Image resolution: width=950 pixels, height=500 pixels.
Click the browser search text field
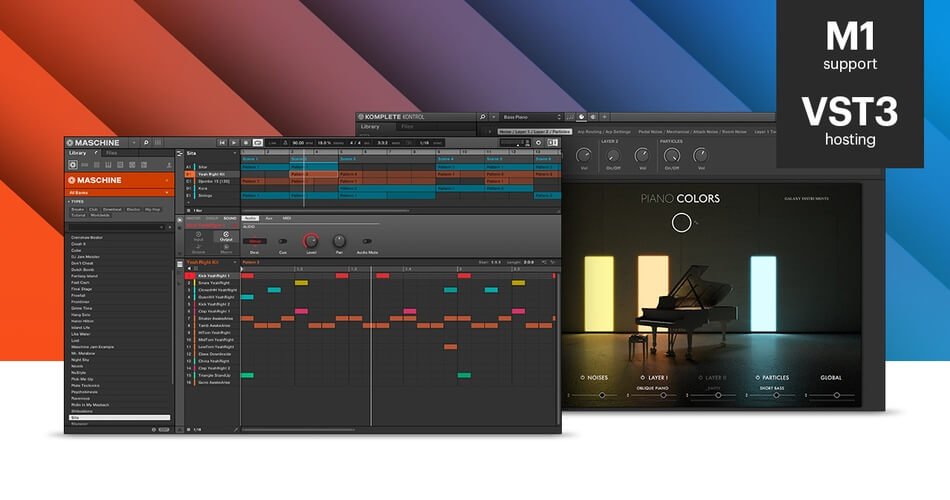(114, 227)
